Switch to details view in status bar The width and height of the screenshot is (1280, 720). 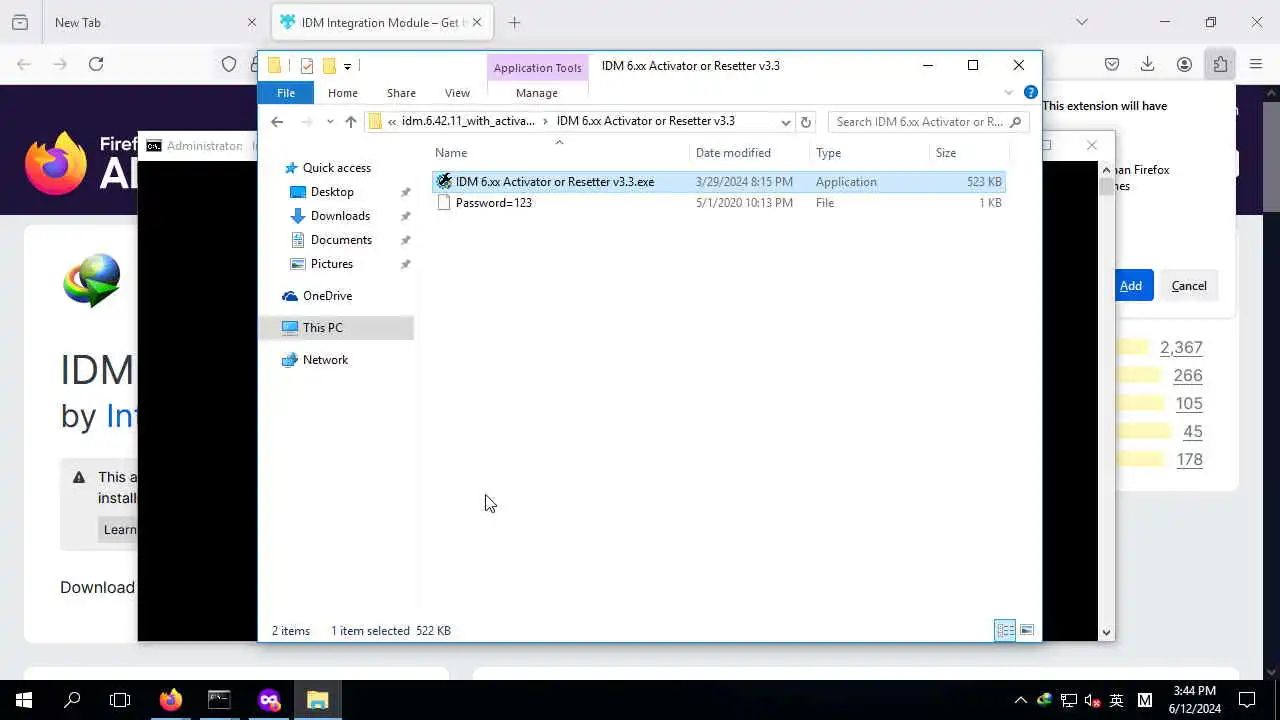1005,630
